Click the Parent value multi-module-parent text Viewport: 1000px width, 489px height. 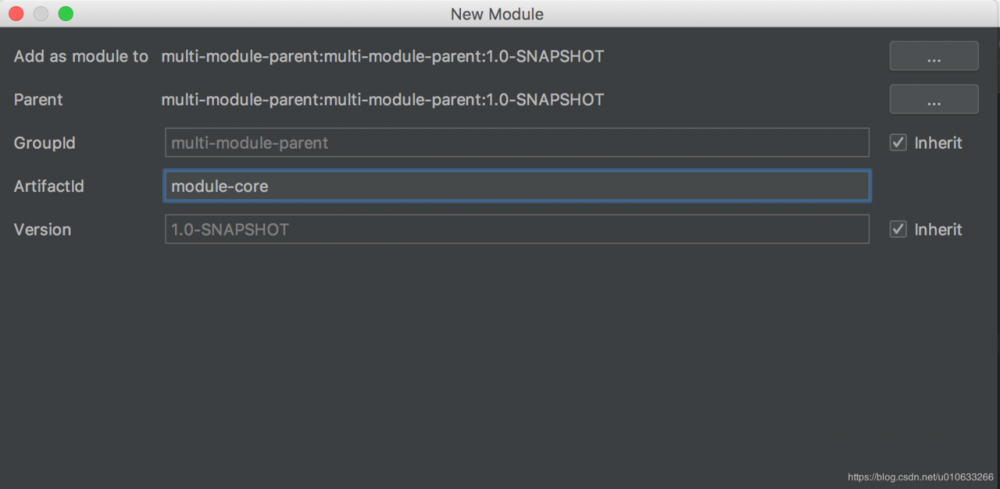382,100
